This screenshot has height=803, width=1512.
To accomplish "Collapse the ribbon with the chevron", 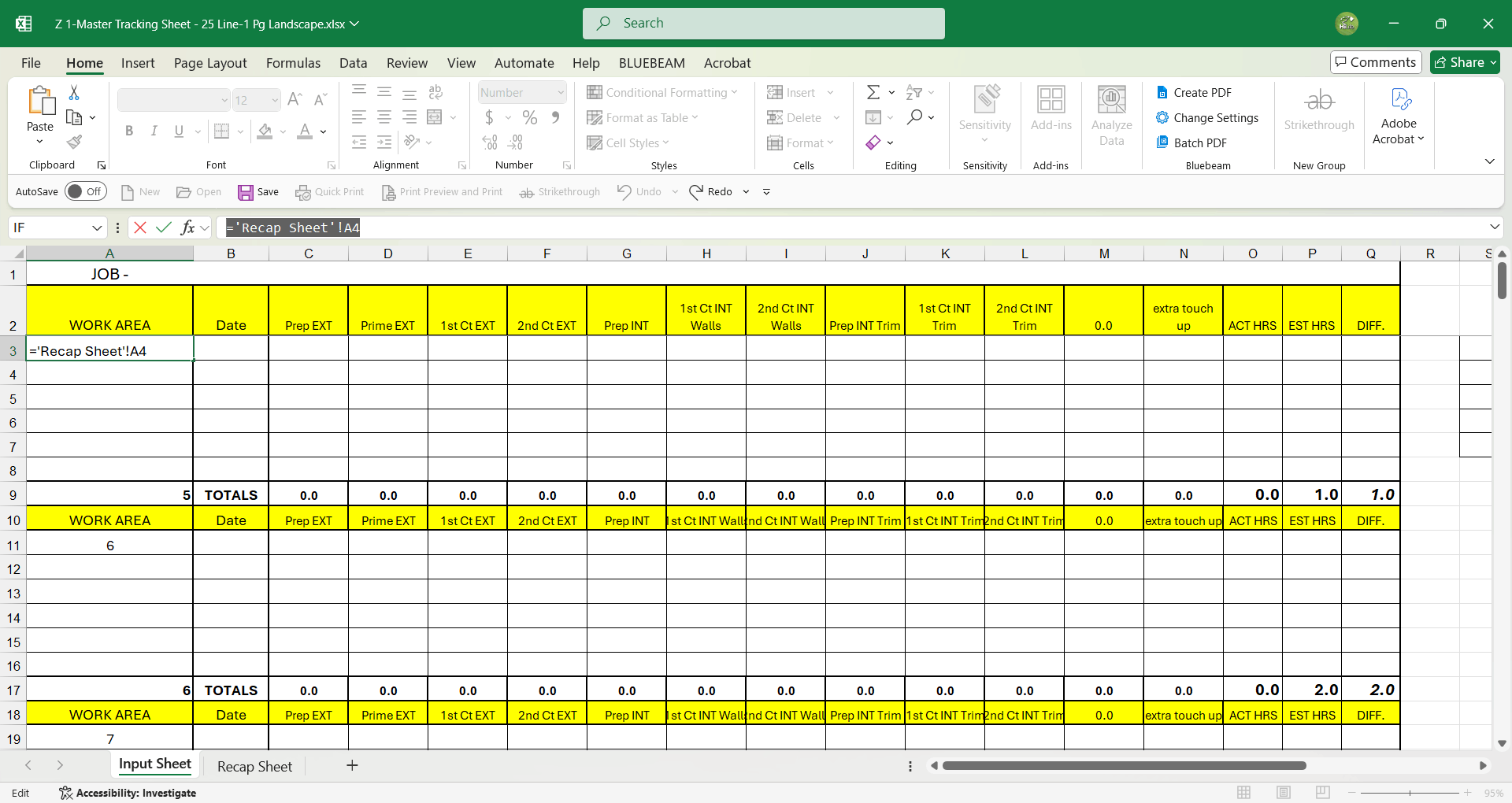I will click(1489, 161).
